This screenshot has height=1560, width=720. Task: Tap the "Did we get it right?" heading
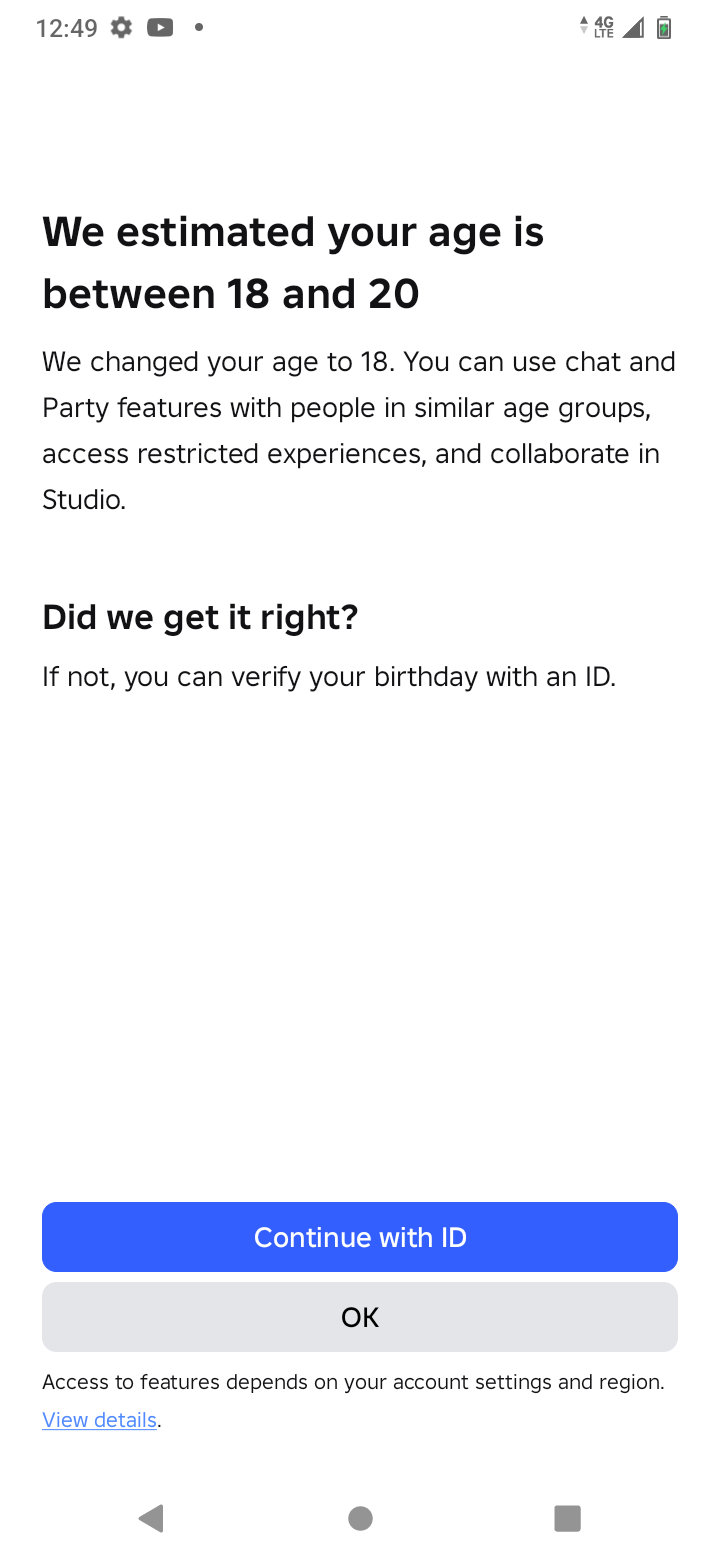pyautogui.click(x=200, y=617)
